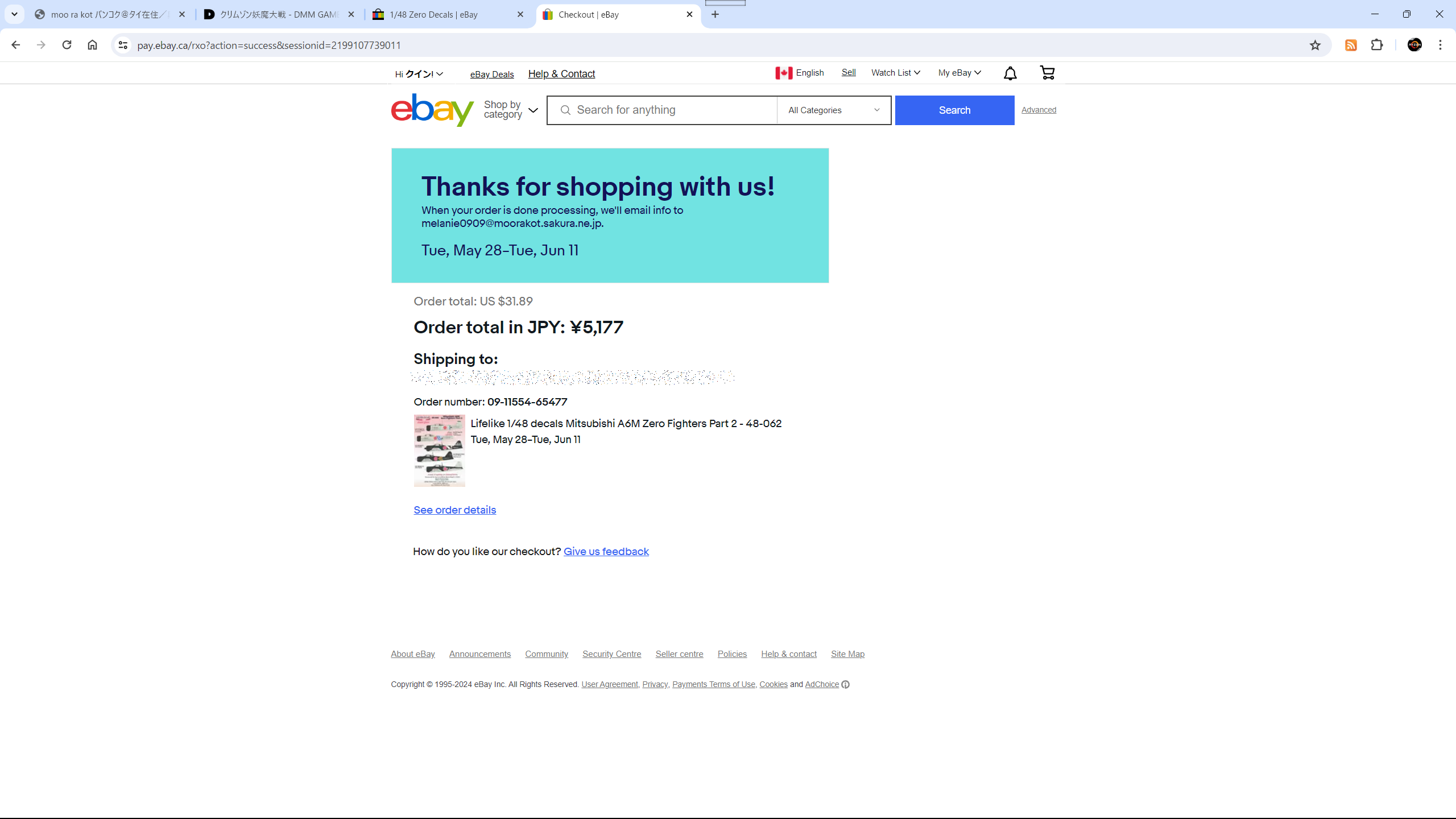Bookmark this page with the star icon

click(1315, 45)
